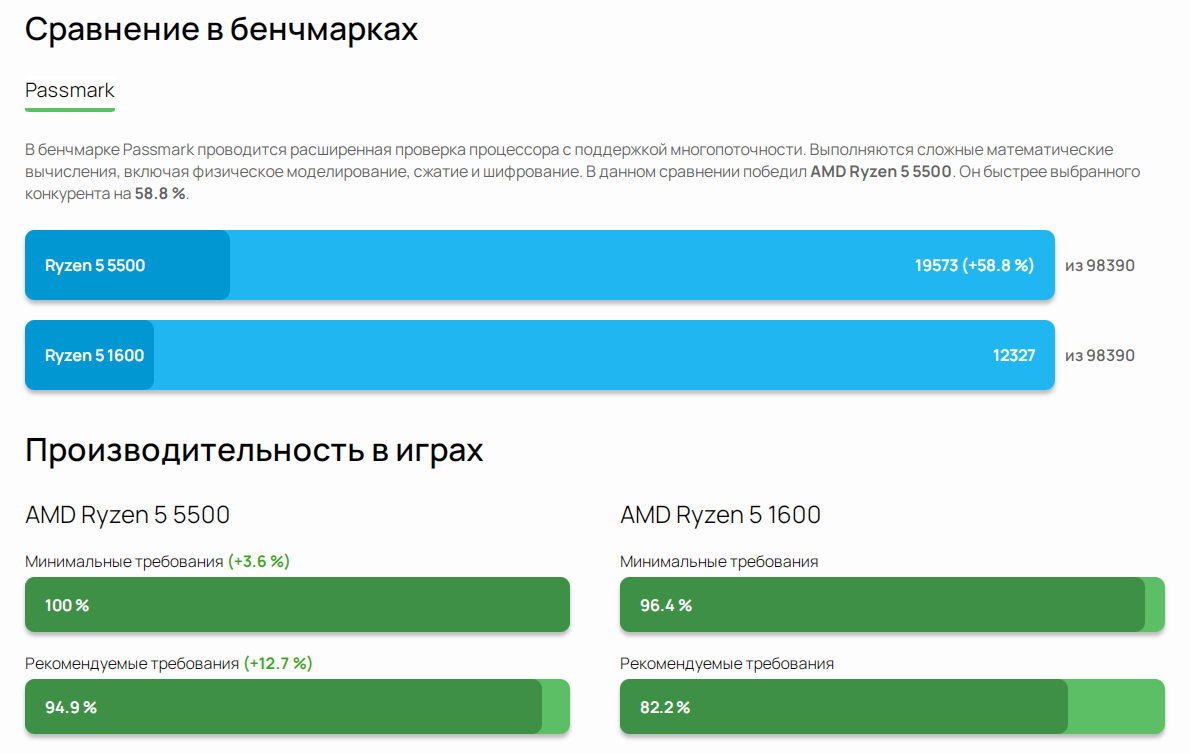Click the Ryzen 5 5500 benchmark bar label
Viewport: 1190px width, 753px height.
pos(95,266)
